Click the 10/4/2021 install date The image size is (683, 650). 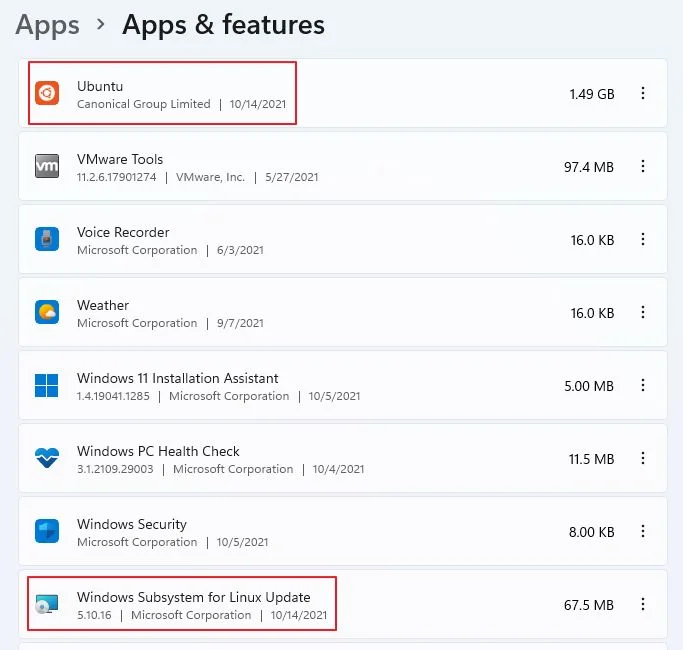pos(338,469)
